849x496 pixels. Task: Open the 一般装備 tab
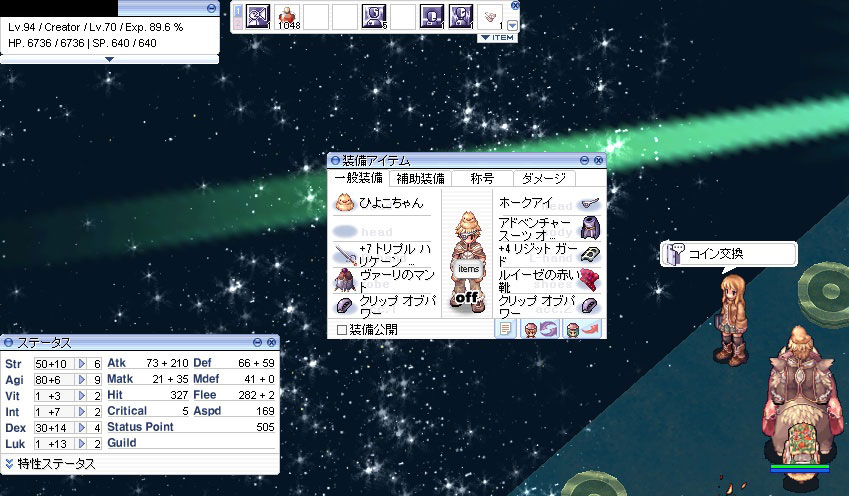tap(358, 178)
